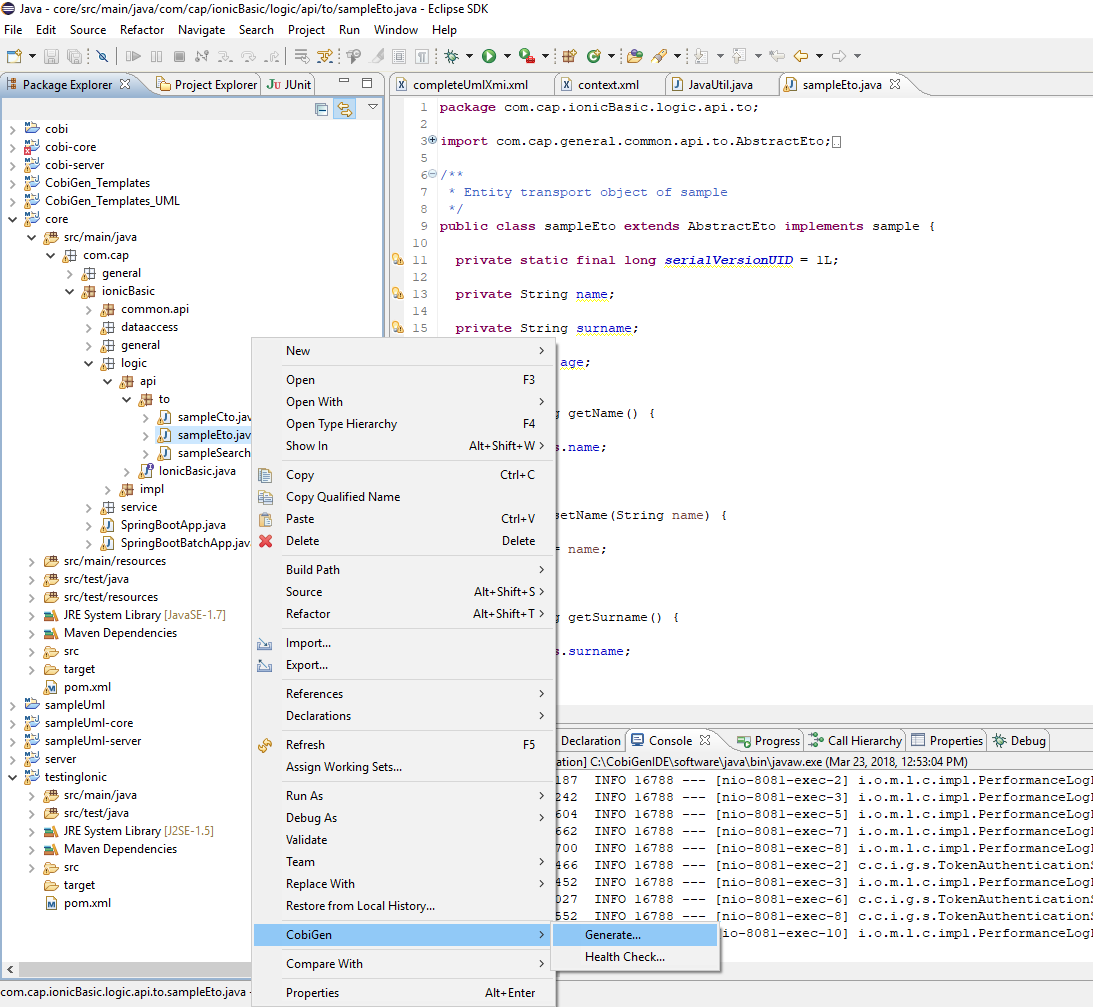Toggle Show Whitespace Characters pilcrow icon

click(422, 56)
